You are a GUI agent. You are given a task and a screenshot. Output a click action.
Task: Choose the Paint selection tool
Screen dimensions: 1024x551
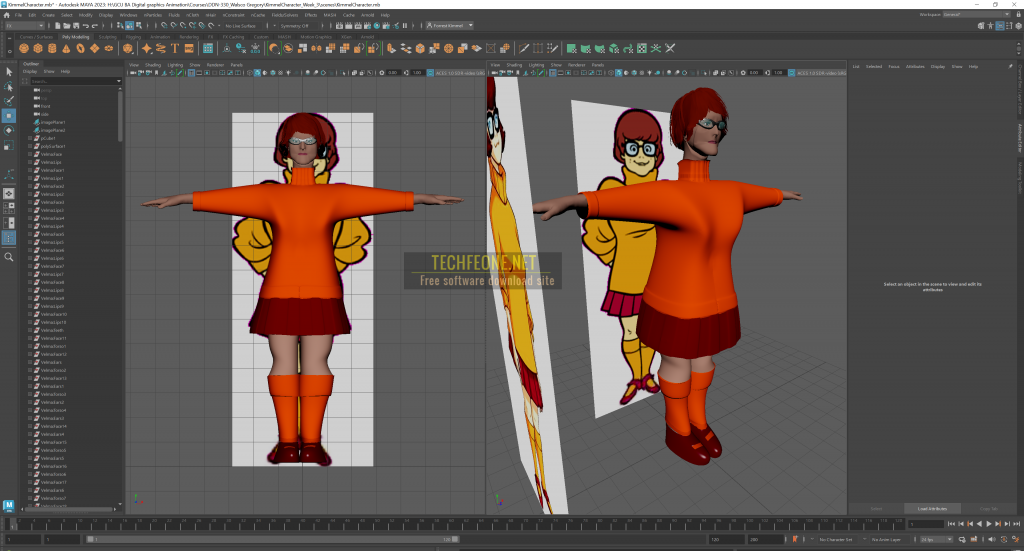[9, 101]
